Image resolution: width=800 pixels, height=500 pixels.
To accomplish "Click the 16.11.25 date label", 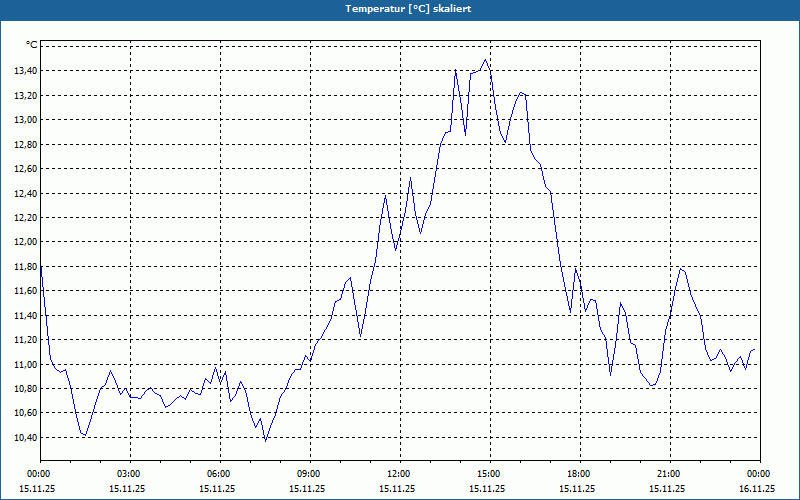I will pyautogui.click(x=757, y=488).
